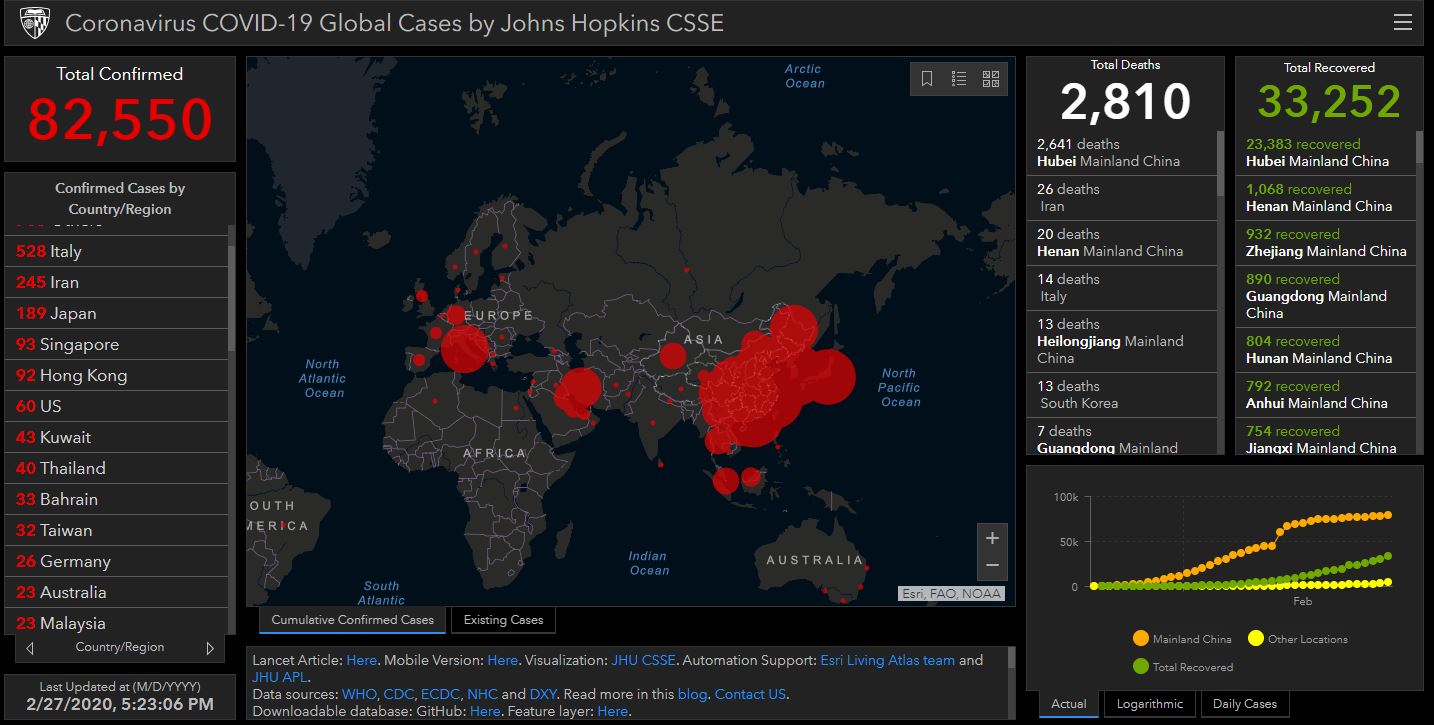Open the Feature layer Here link

coord(612,711)
